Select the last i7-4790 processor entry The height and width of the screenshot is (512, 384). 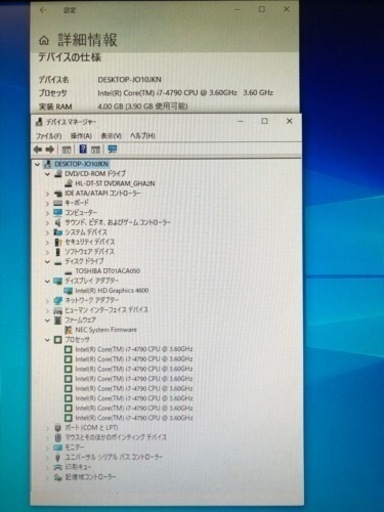pyautogui.click(x=134, y=418)
